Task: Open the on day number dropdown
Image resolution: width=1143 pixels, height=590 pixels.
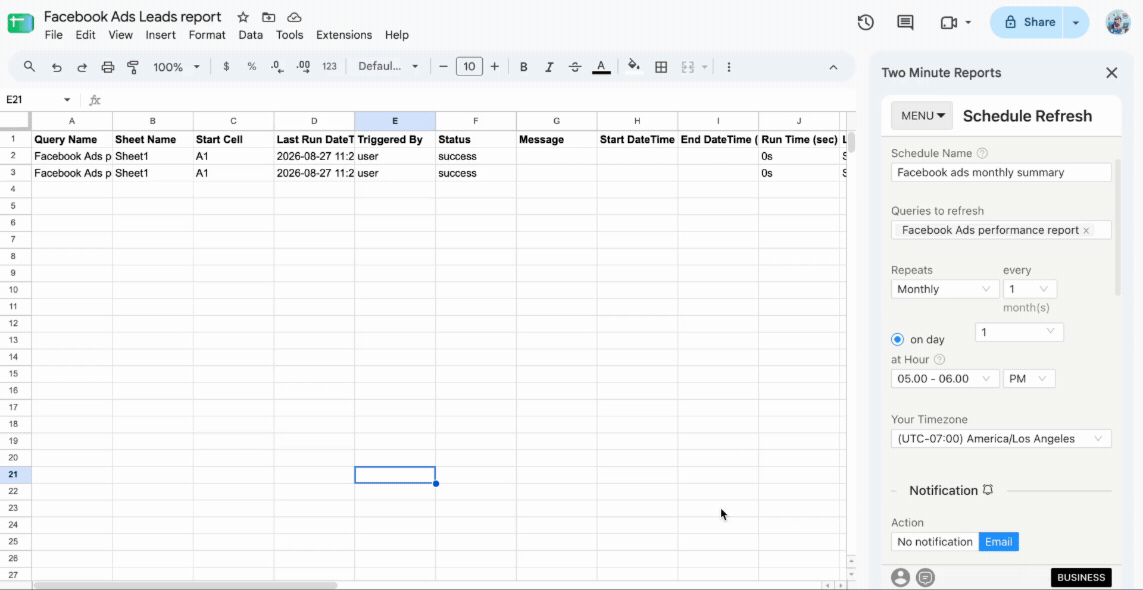Action: pyautogui.click(x=1019, y=332)
